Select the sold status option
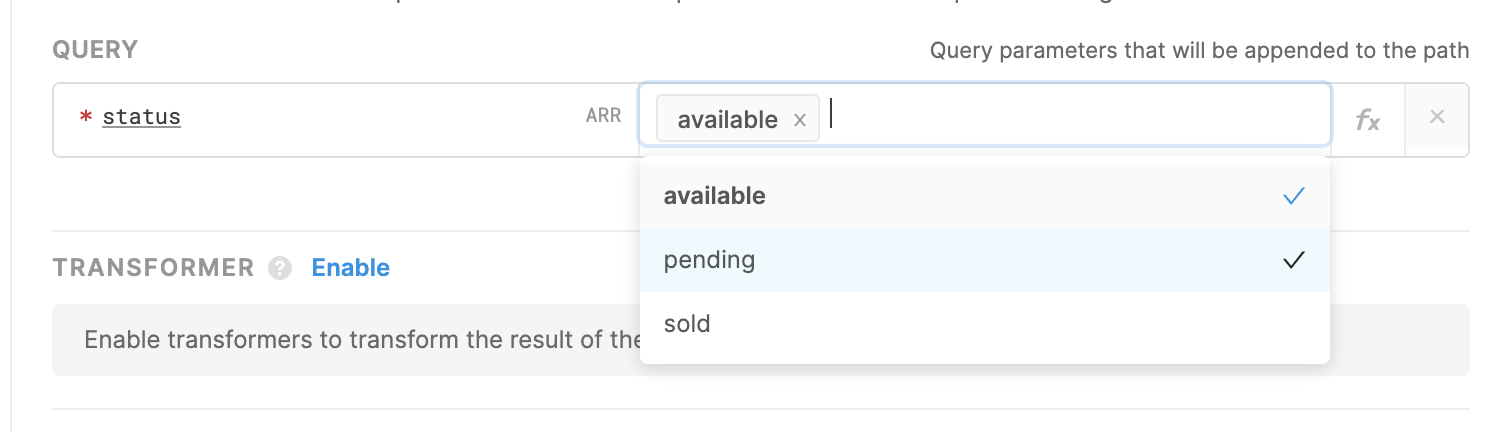The image size is (1502, 432). click(x=985, y=324)
